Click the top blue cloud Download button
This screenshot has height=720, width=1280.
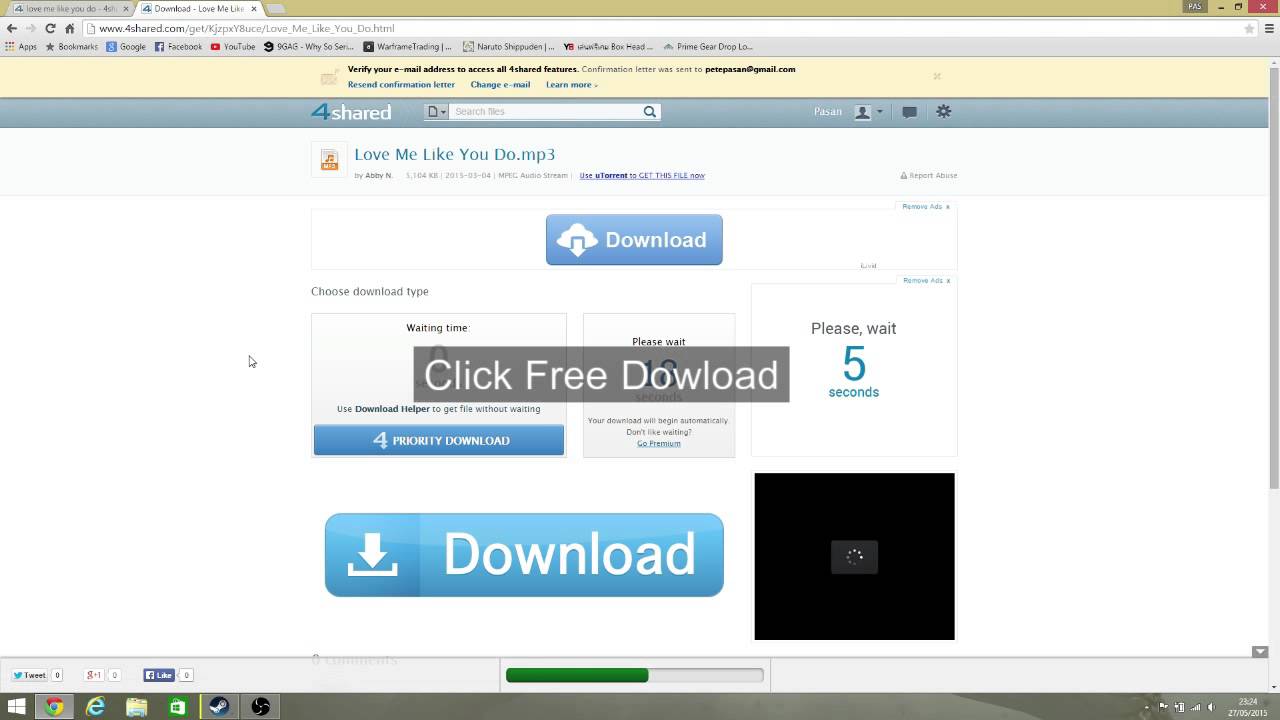634,240
